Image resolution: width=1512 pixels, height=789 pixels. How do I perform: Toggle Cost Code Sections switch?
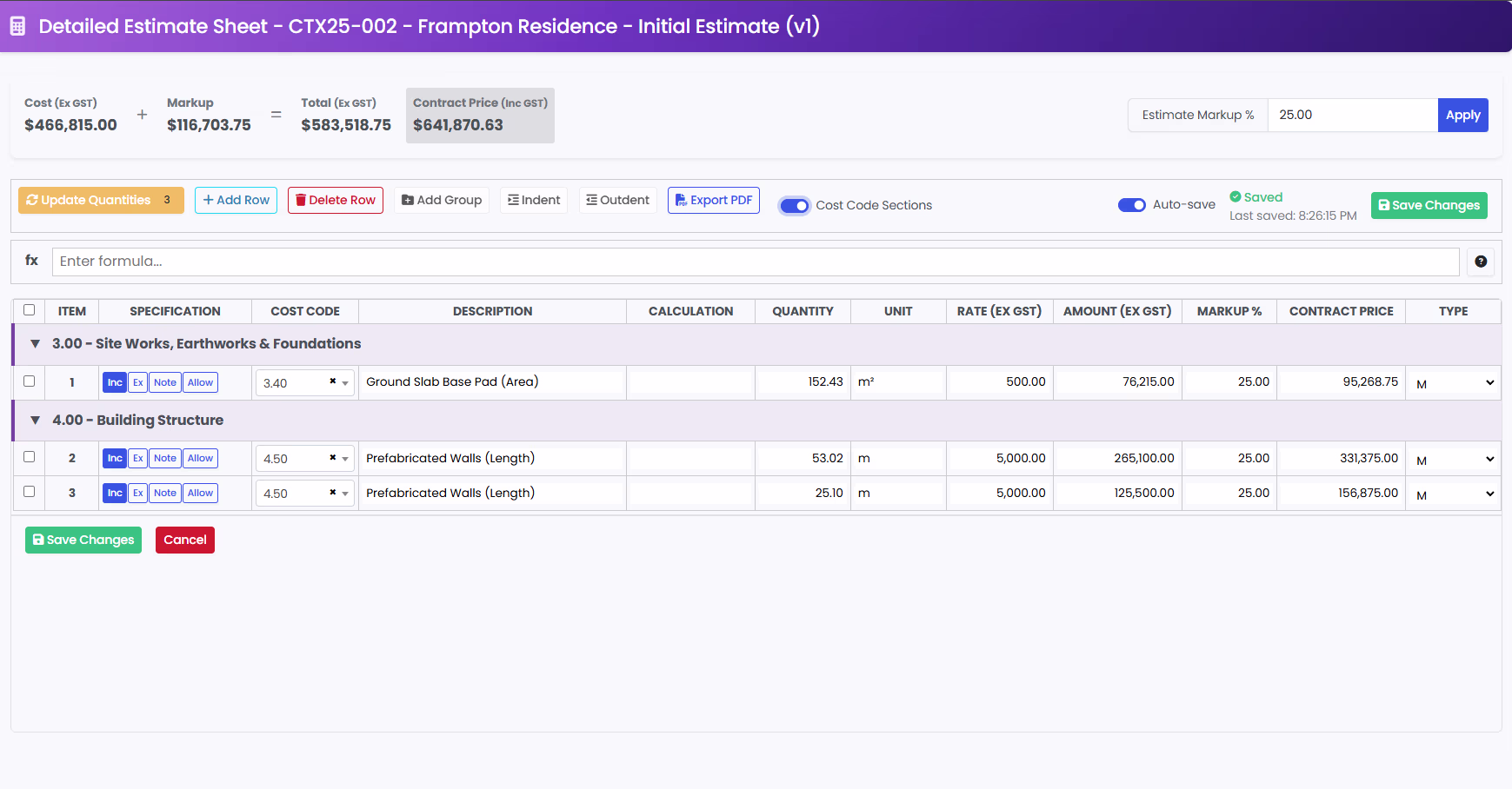[x=795, y=206]
